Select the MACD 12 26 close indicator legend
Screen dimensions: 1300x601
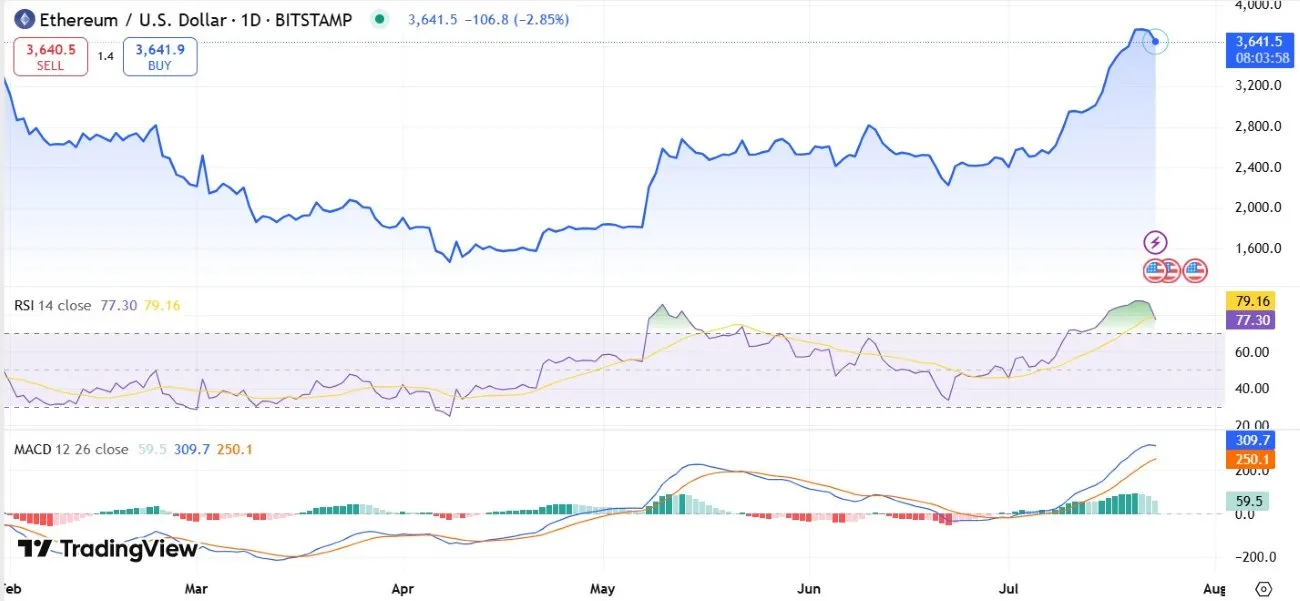(71, 449)
